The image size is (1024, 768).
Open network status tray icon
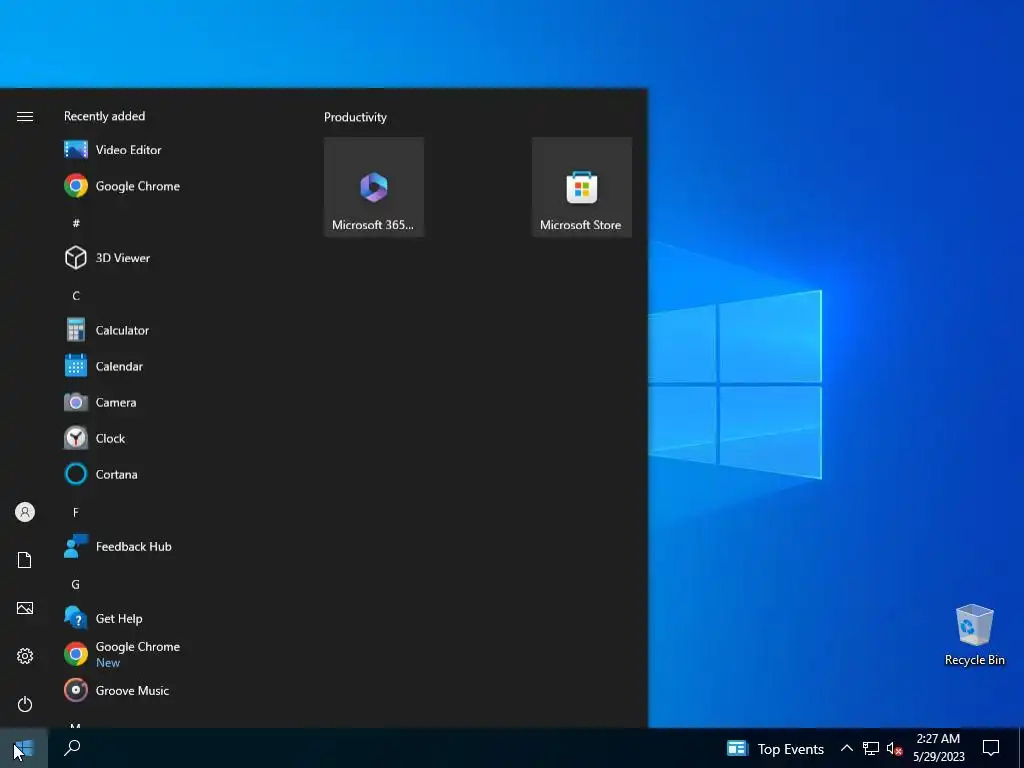pos(871,748)
